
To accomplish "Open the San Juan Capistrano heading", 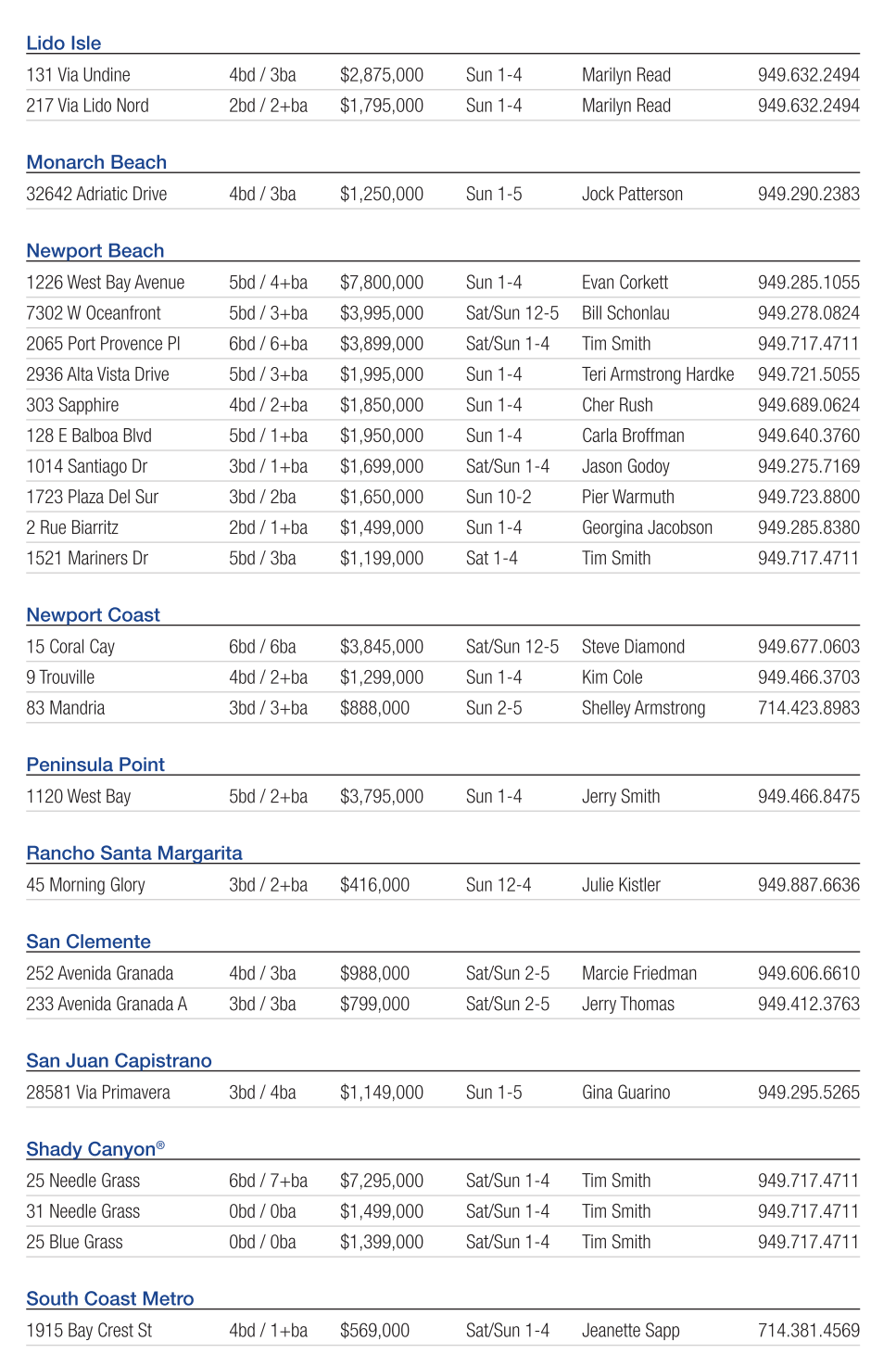I will coord(119,1061).
